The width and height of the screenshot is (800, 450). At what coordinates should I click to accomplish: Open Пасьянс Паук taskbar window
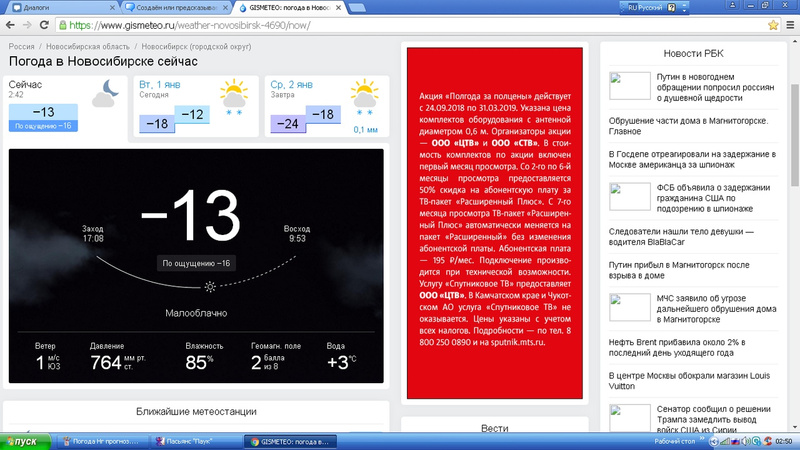click(194, 441)
